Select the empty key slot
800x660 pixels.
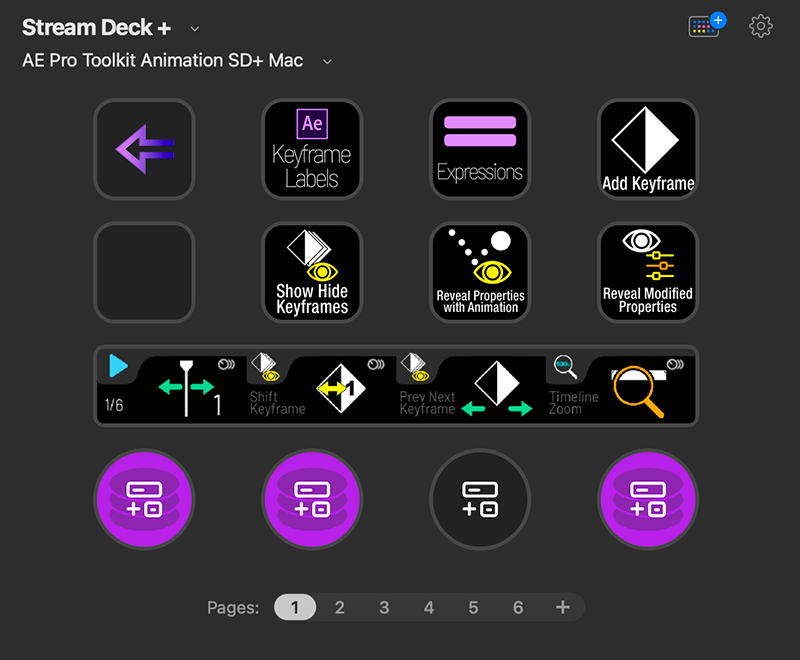coord(144,272)
